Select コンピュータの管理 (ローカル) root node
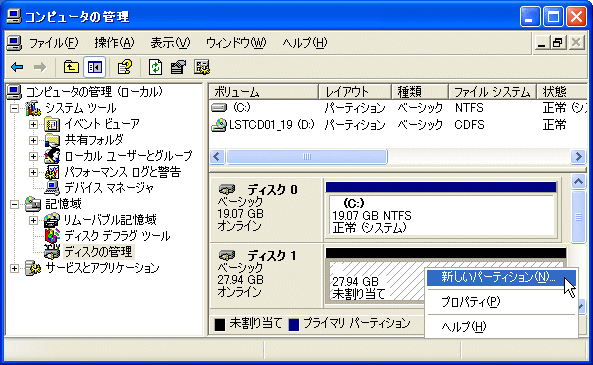This screenshot has height=365, width=593. pos(94,92)
